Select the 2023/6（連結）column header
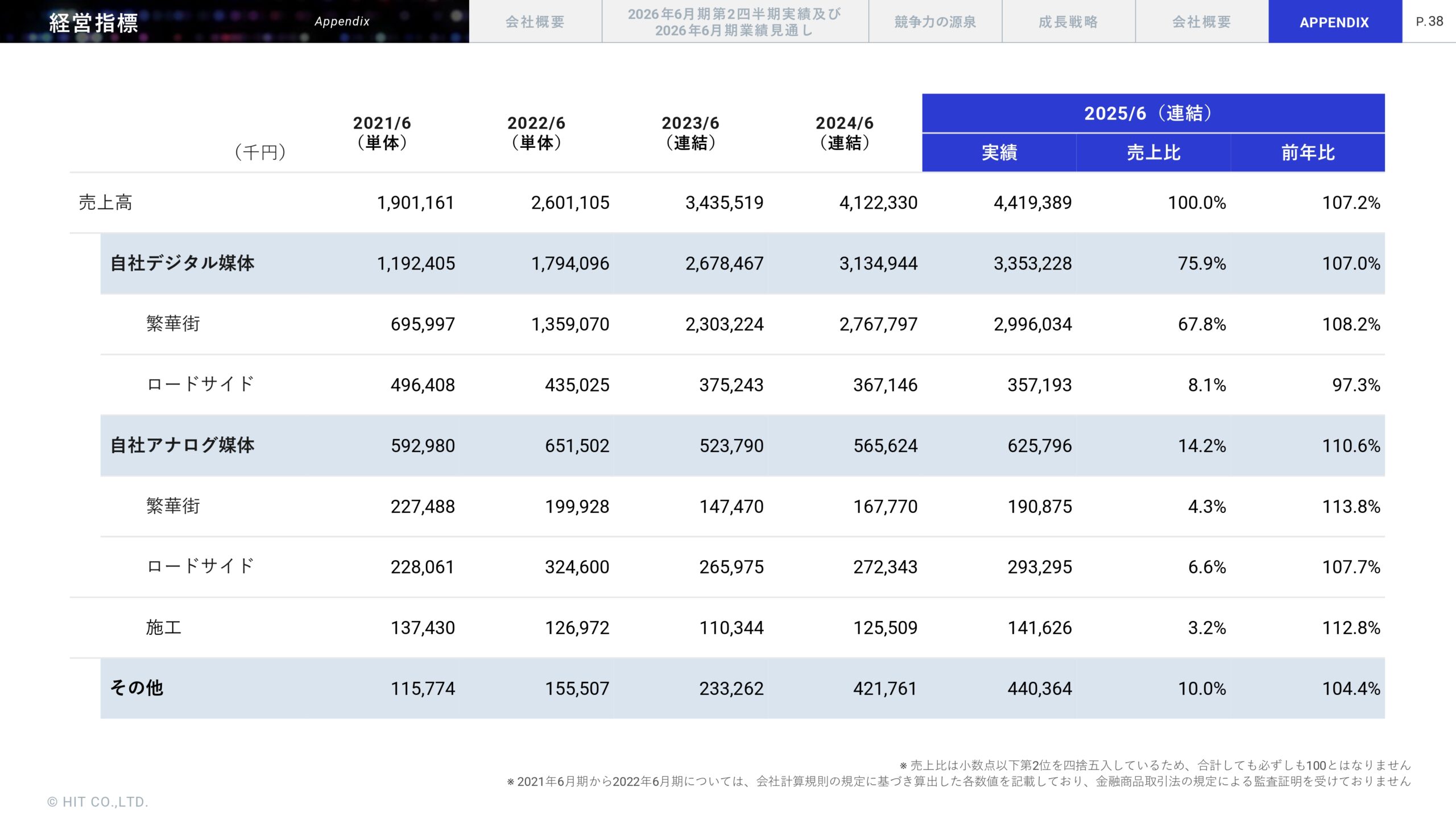The width and height of the screenshot is (1456, 819). point(692,133)
